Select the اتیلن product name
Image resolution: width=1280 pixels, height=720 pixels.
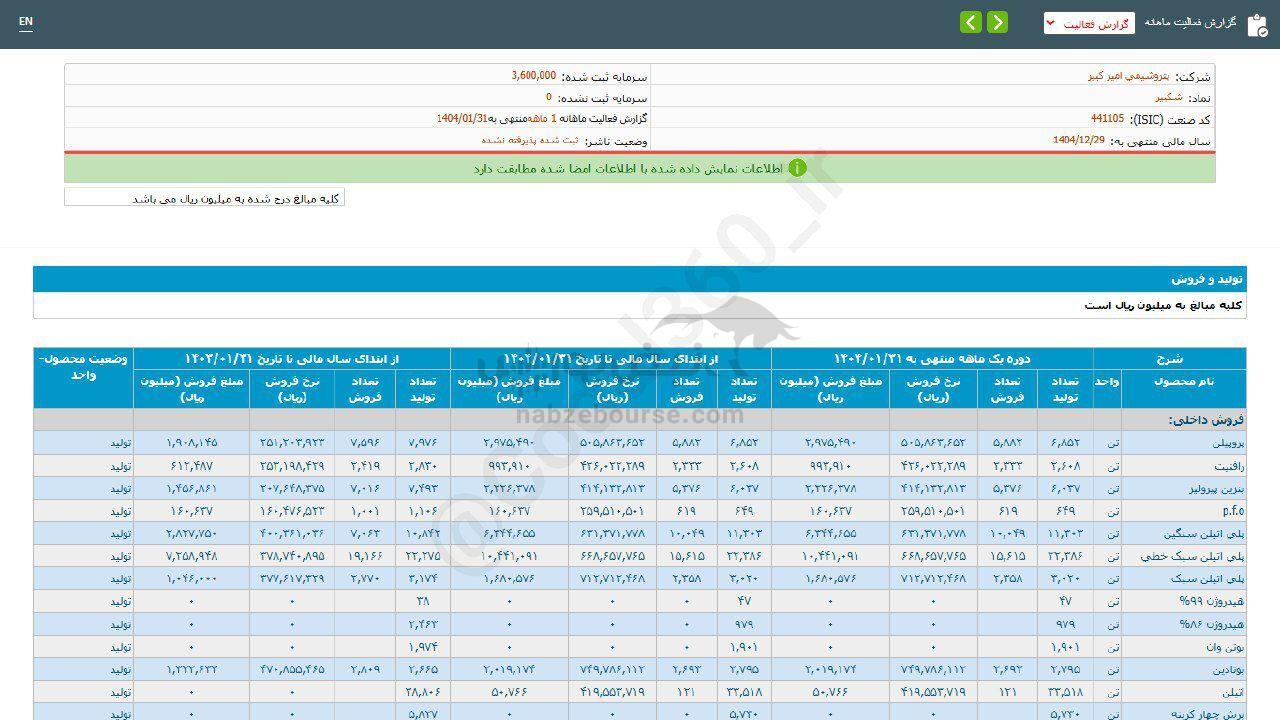pos(1232,692)
